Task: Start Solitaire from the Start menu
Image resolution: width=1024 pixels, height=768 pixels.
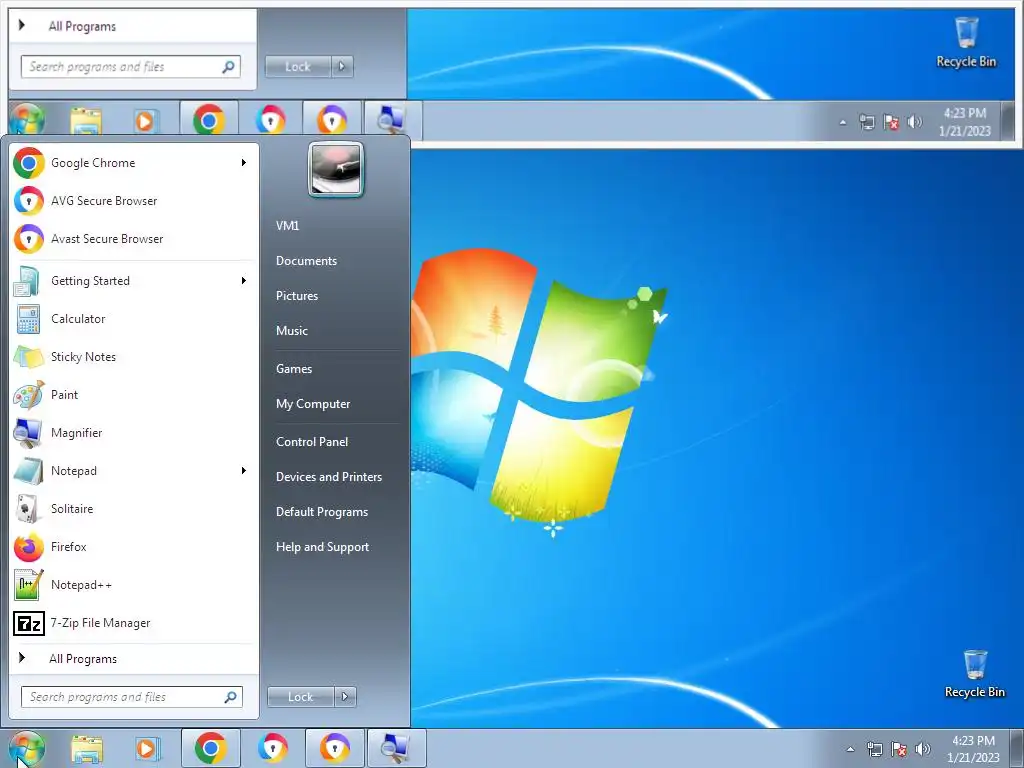Action: (x=134, y=508)
